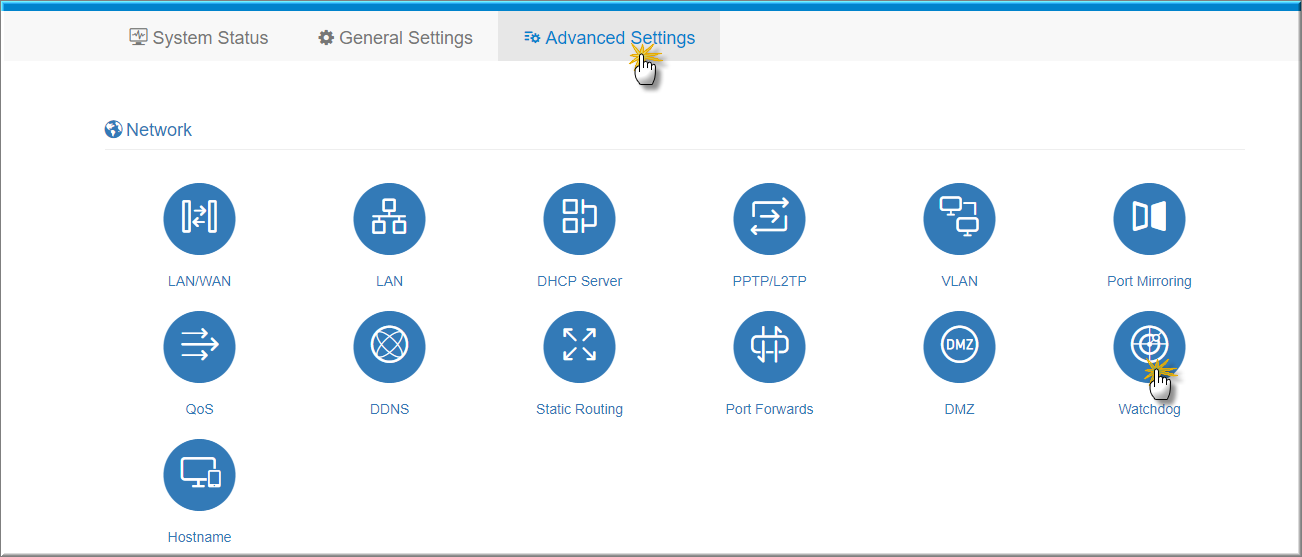Screen dimensions: 1302x557
Task: Select the DDNS globe icon
Action: [x=389, y=347]
